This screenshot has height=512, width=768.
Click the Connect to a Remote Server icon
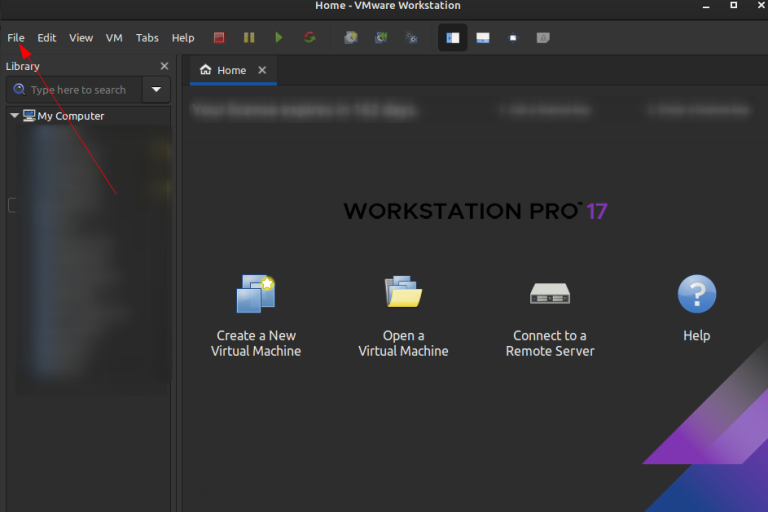click(x=550, y=294)
